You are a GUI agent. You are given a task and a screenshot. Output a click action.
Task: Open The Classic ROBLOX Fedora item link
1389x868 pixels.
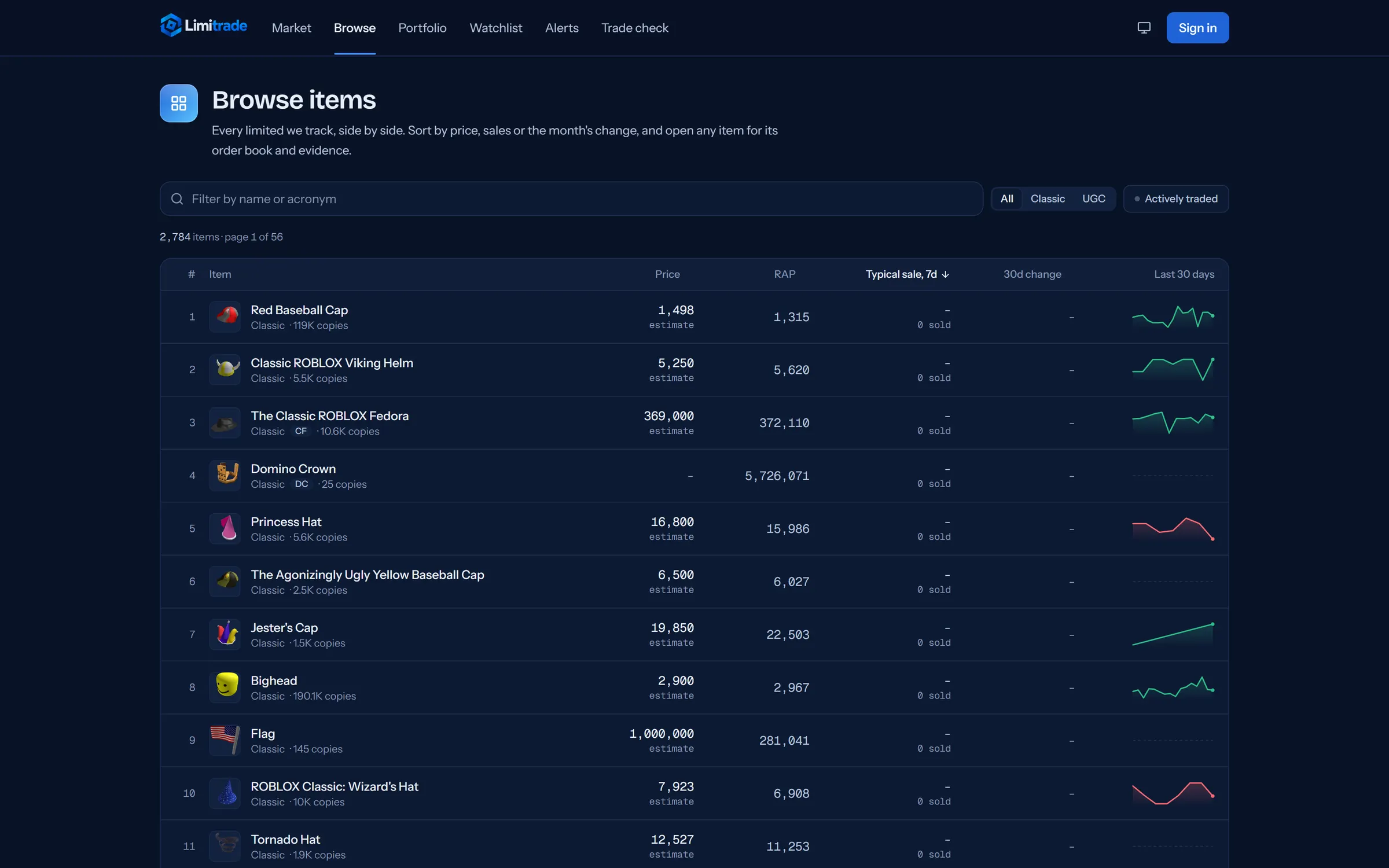329,416
